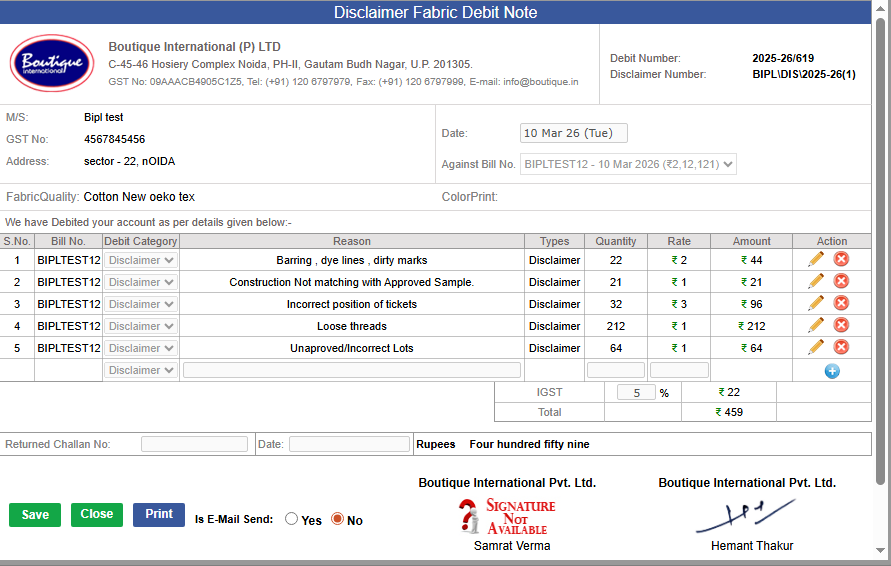Open Debit Category dropdown in row 2
891x566 pixels.
pos(140,282)
